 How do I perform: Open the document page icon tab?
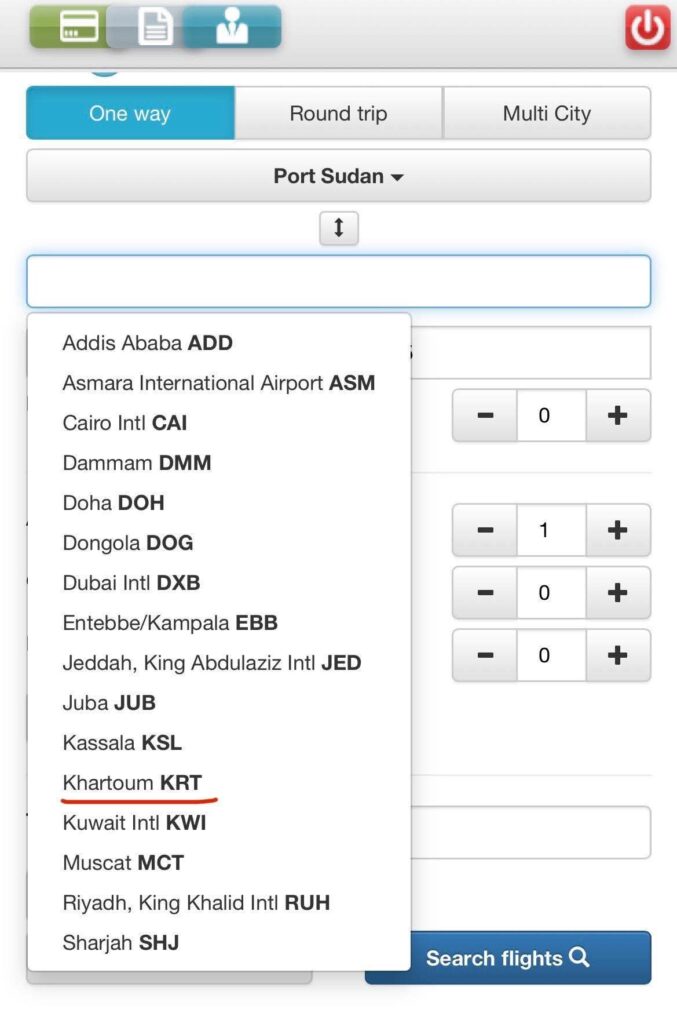pos(155,27)
